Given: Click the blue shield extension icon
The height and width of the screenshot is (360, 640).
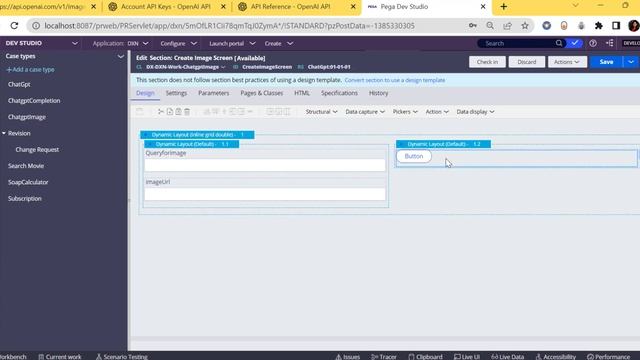Looking at the screenshot, I should click(547, 26).
